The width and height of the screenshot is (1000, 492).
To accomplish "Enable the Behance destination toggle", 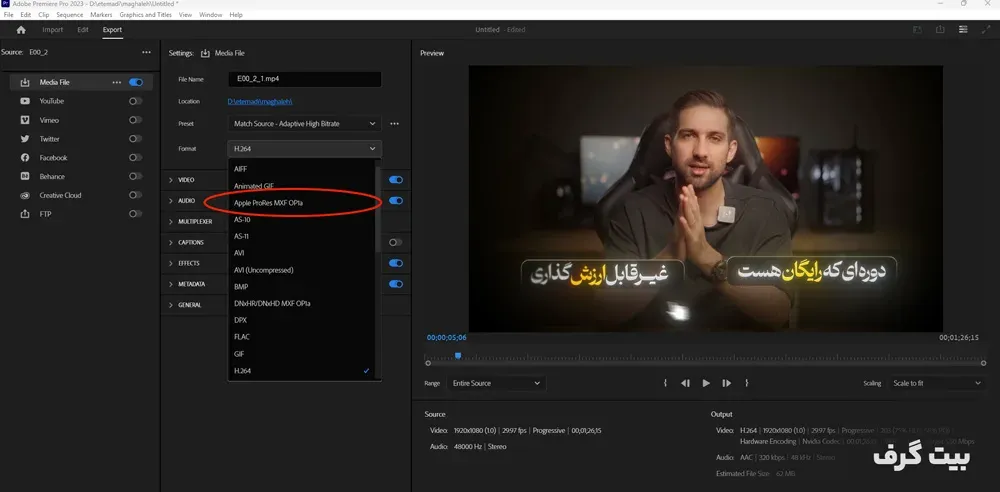I will tap(136, 176).
